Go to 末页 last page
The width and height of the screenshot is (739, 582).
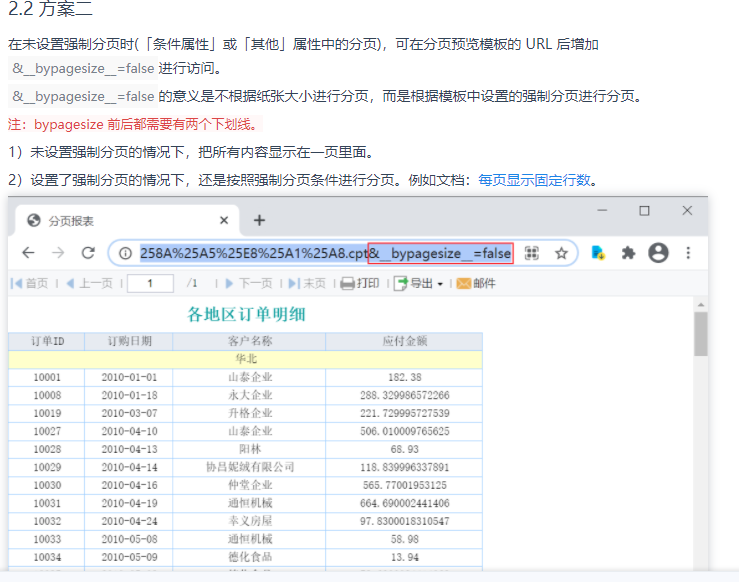307,283
